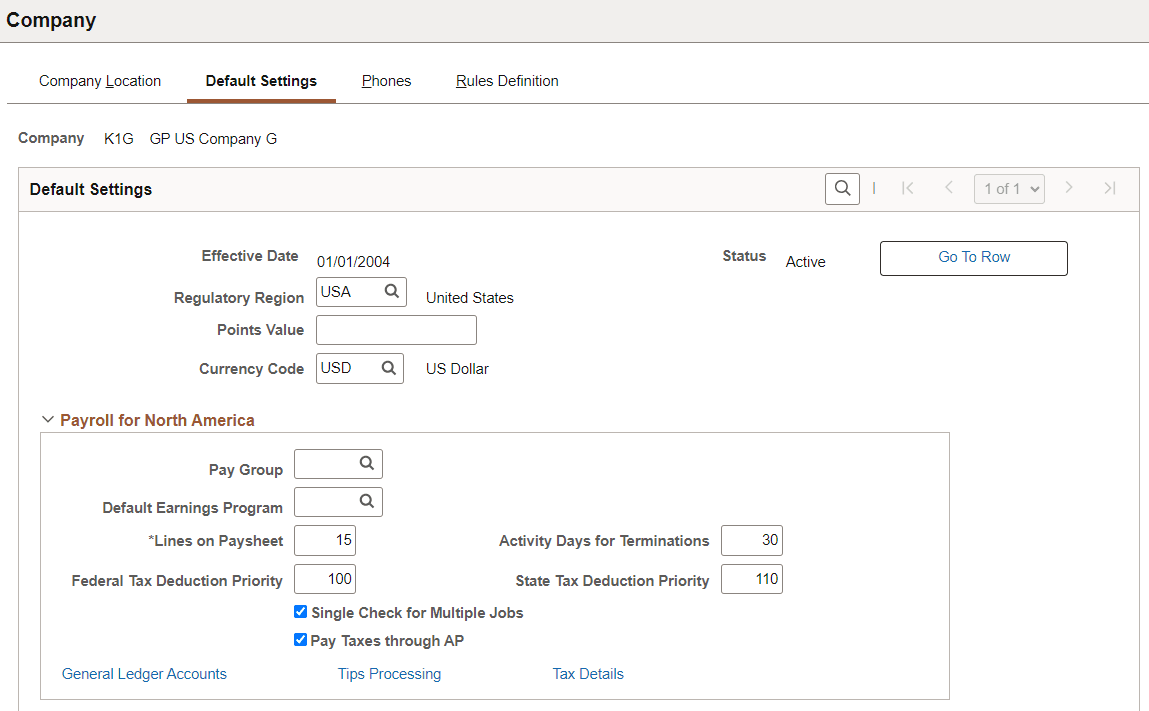Jump to the last row with the last-row icon
This screenshot has width=1149, height=711.
tap(1110, 188)
